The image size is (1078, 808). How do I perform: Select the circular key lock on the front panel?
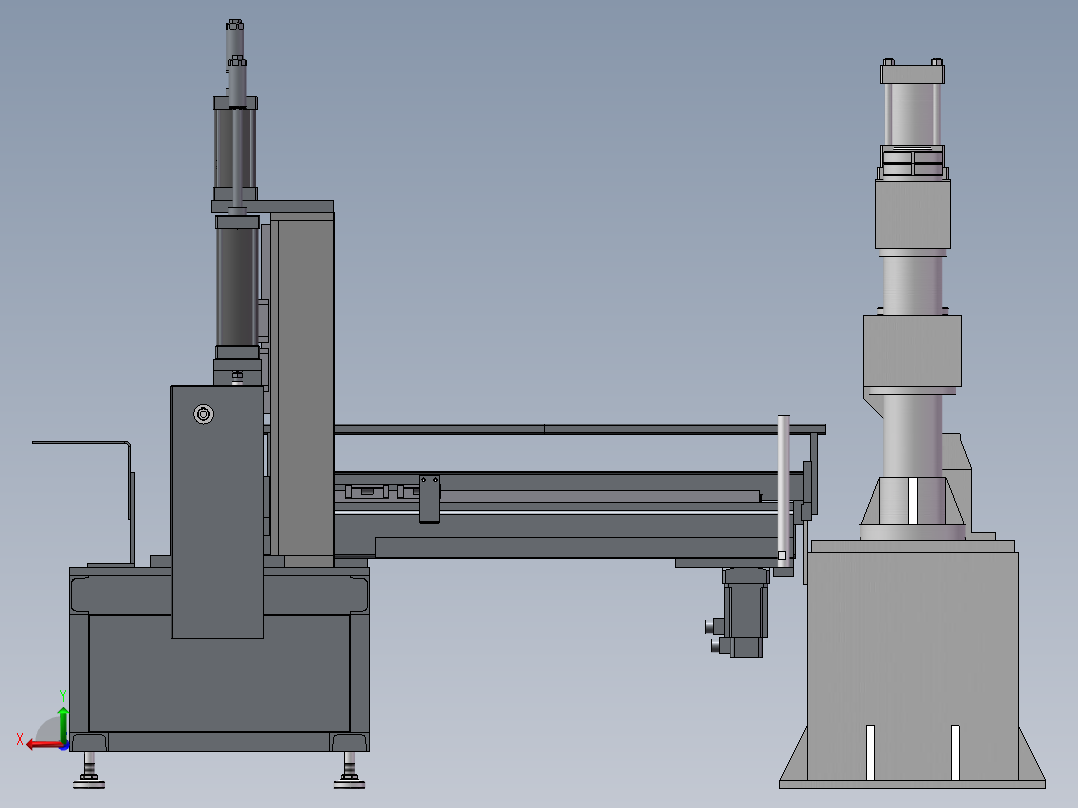click(x=204, y=414)
